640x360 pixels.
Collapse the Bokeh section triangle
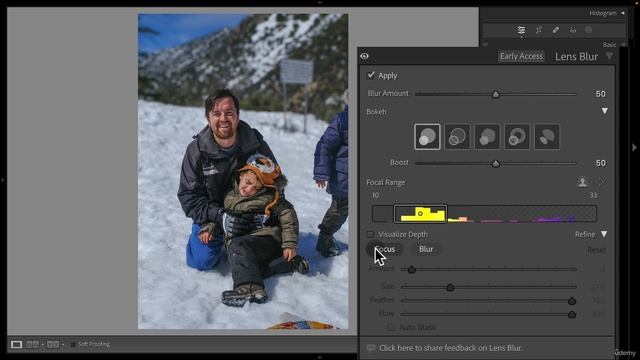604,111
